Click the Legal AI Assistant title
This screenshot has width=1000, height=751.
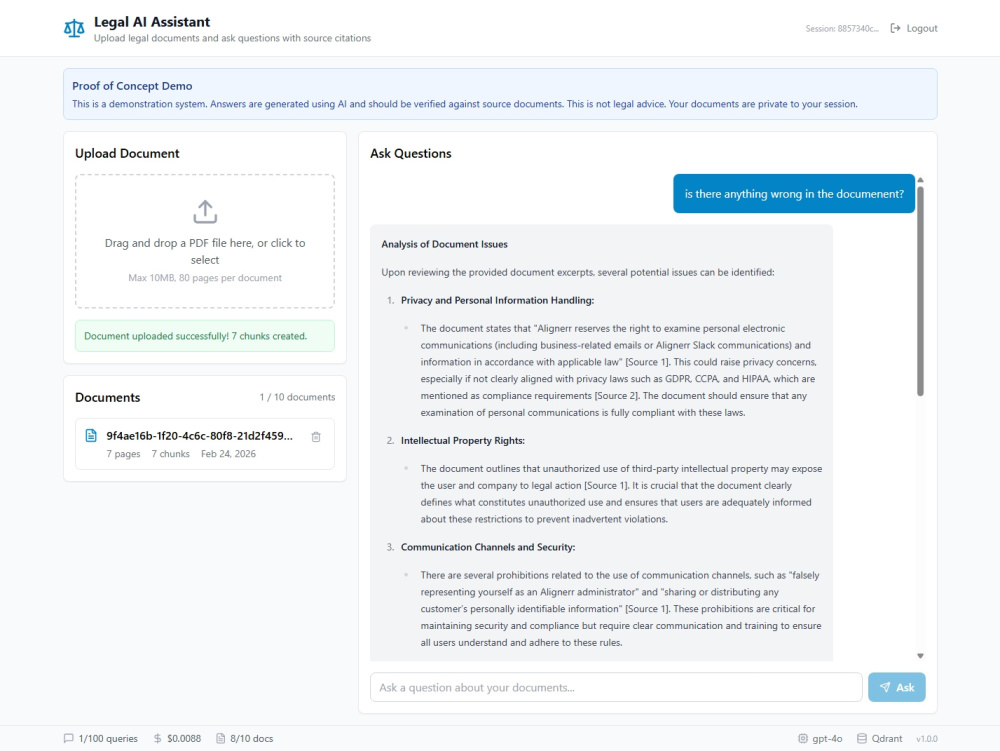tap(152, 22)
